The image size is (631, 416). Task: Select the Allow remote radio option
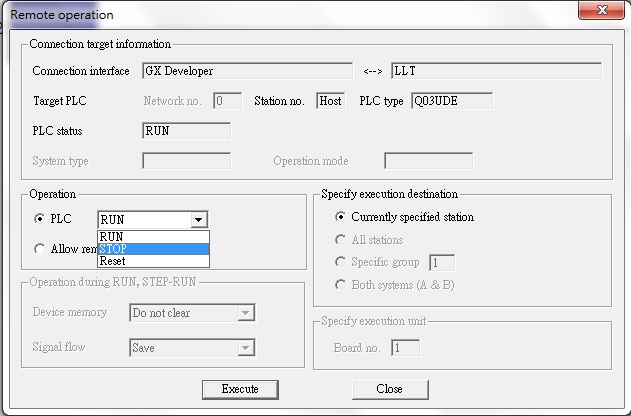pyautogui.click(x=40, y=249)
